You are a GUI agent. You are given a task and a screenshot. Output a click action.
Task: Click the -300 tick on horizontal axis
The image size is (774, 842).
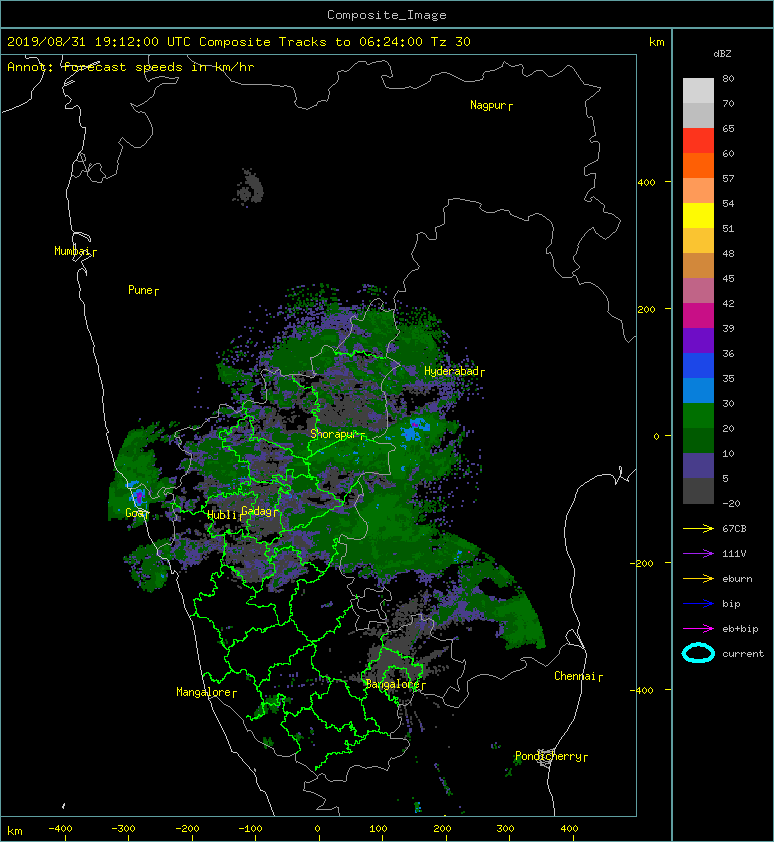pyautogui.click(x=123, y=829)
